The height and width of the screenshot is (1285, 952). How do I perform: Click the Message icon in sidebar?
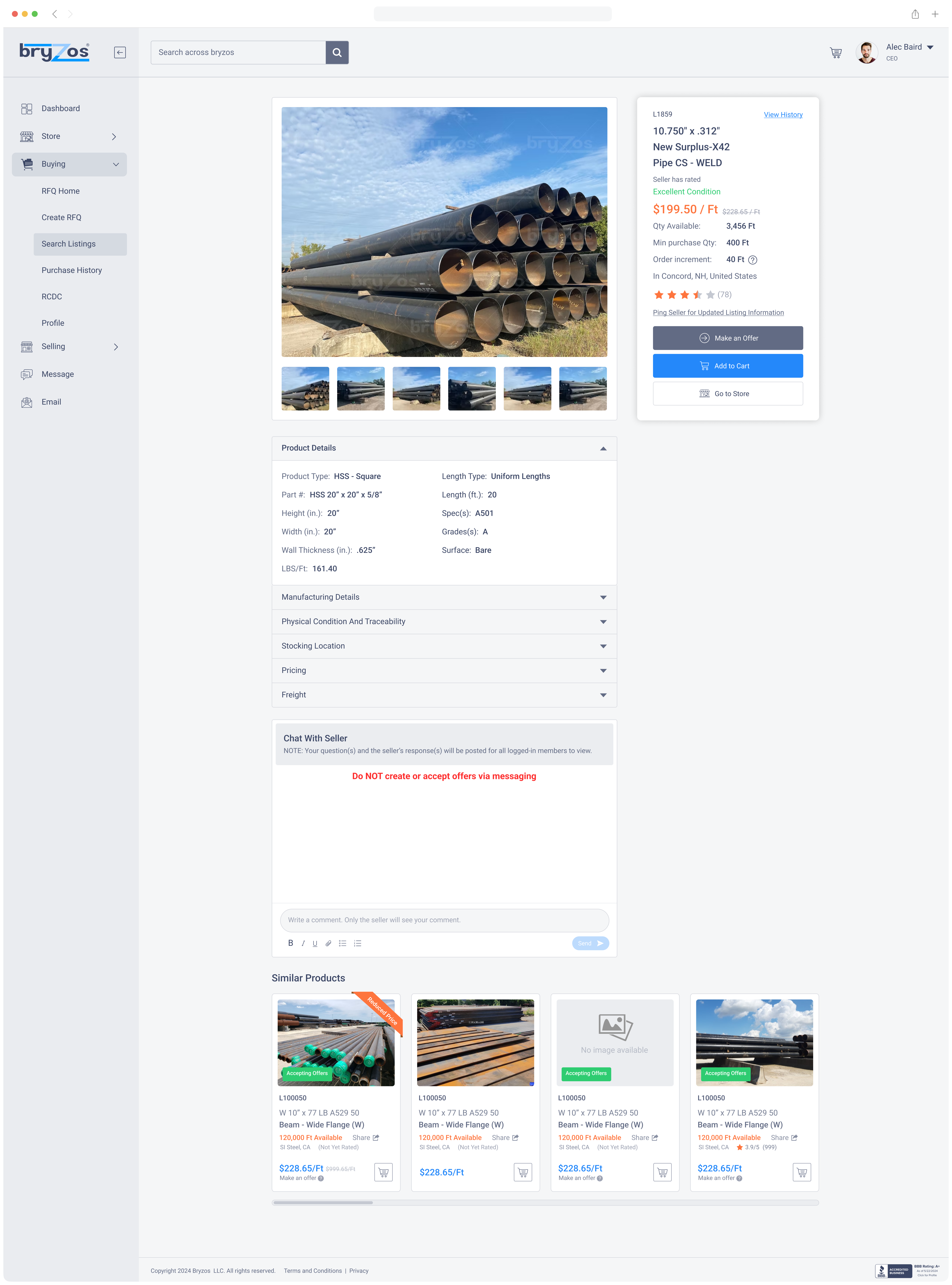pos(27,374)
